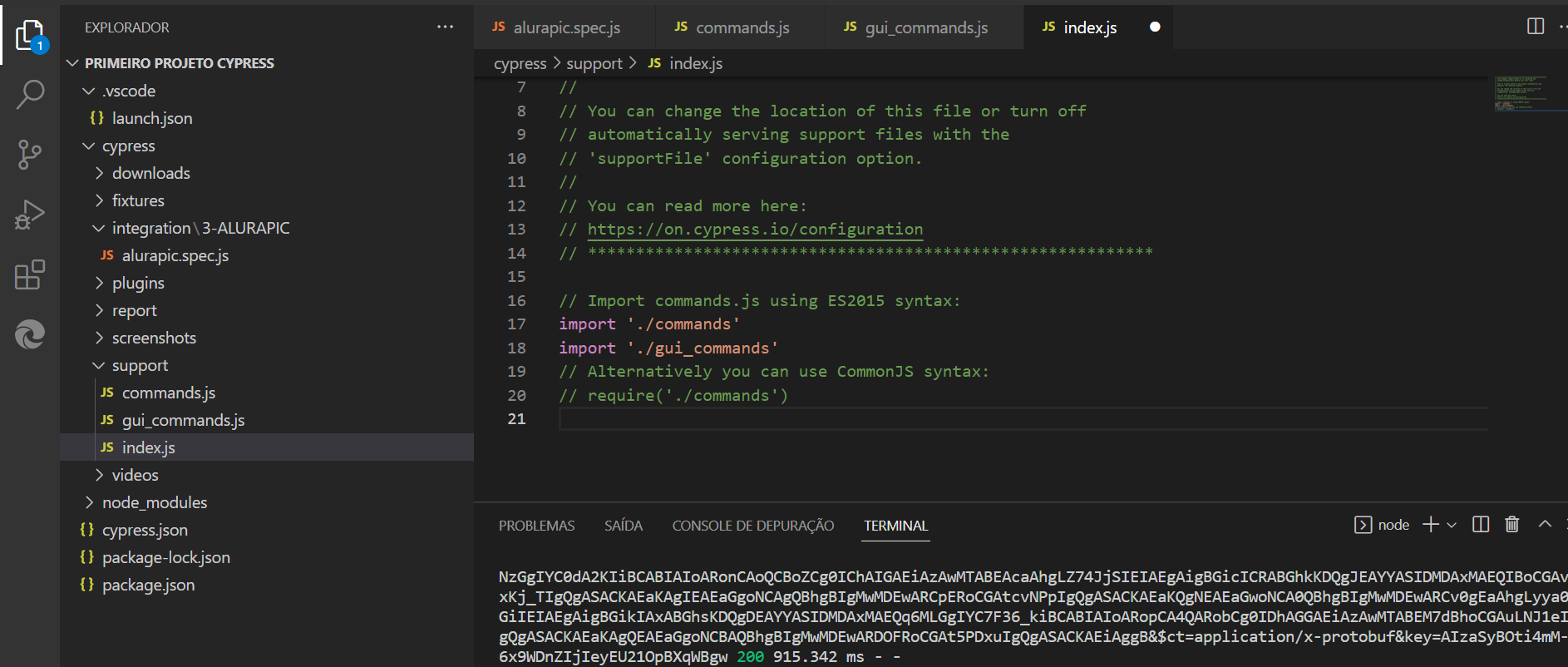Open package.json file
The width and height of the screenshot is (1568, 667).
(267, 585)
